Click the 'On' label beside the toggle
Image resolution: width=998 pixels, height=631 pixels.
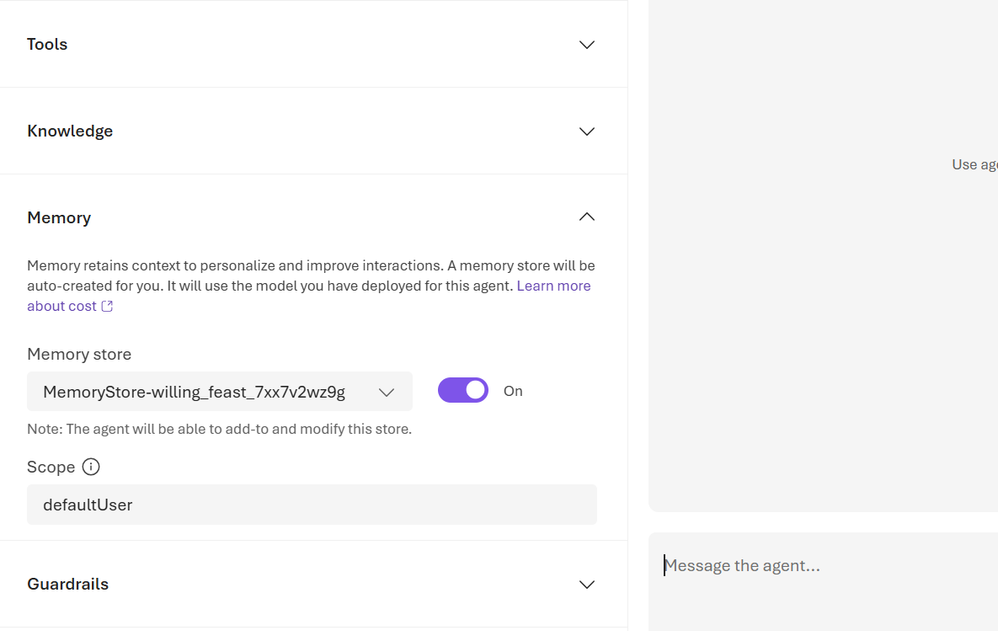[x=513, y=391]
